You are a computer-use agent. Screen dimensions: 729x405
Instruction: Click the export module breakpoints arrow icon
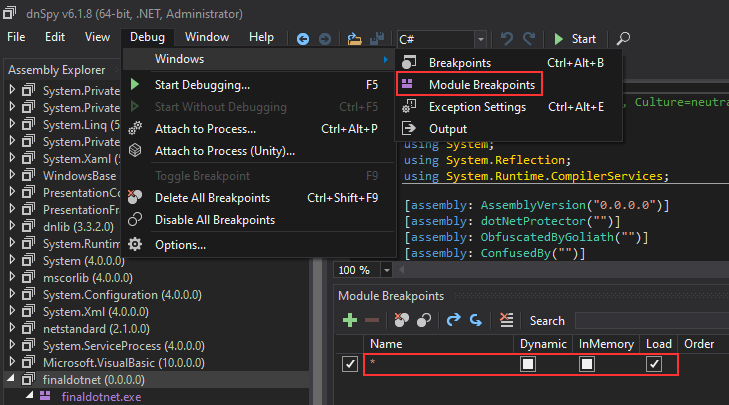tap(453, 320)
